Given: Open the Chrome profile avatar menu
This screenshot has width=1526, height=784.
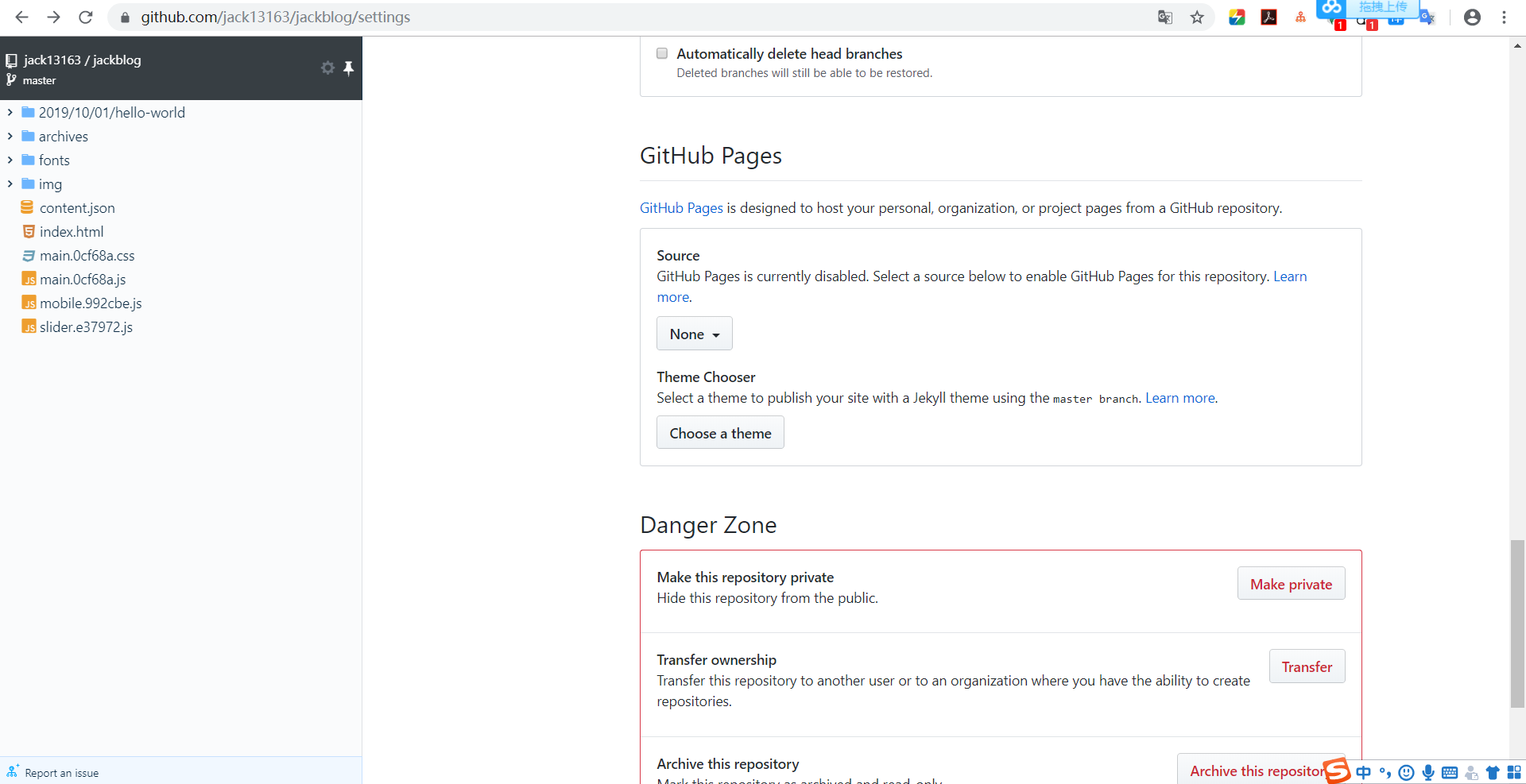Looking at the screenshot, I should pos(1472,17).
